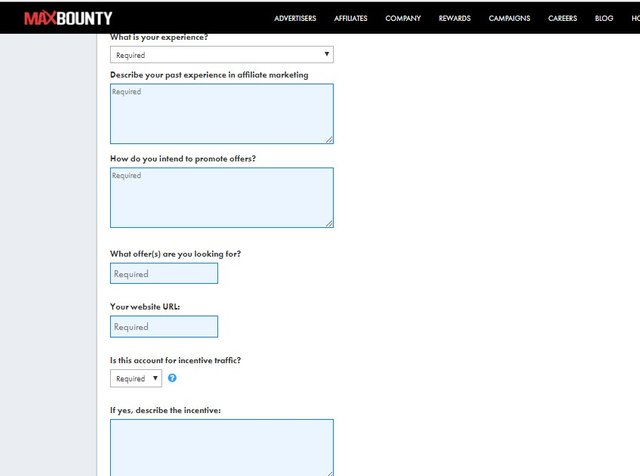
Task: Open the Advertisers menu item
Action: pos(295,18)
